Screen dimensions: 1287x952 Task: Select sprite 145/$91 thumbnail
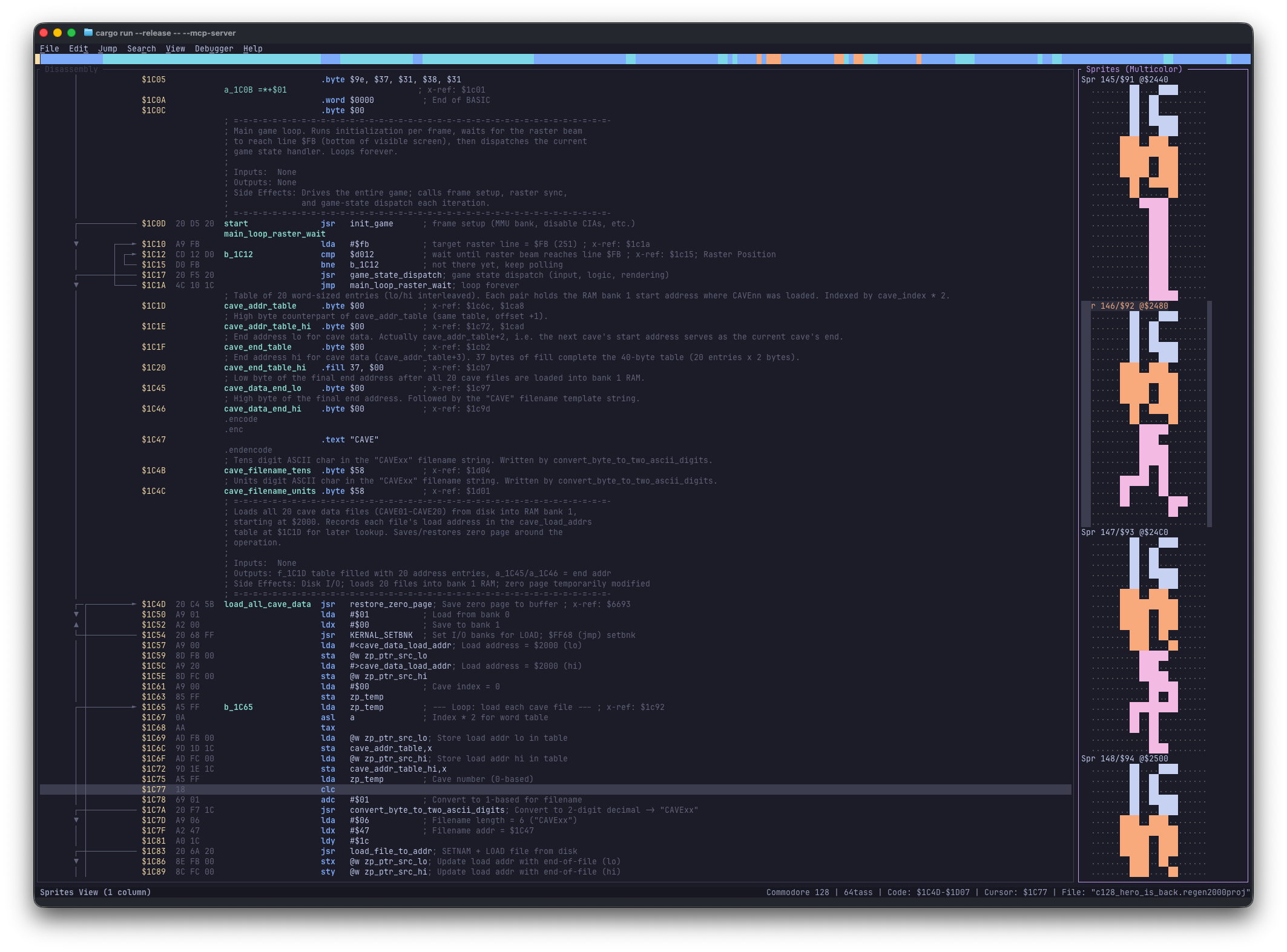[1149, 192]
